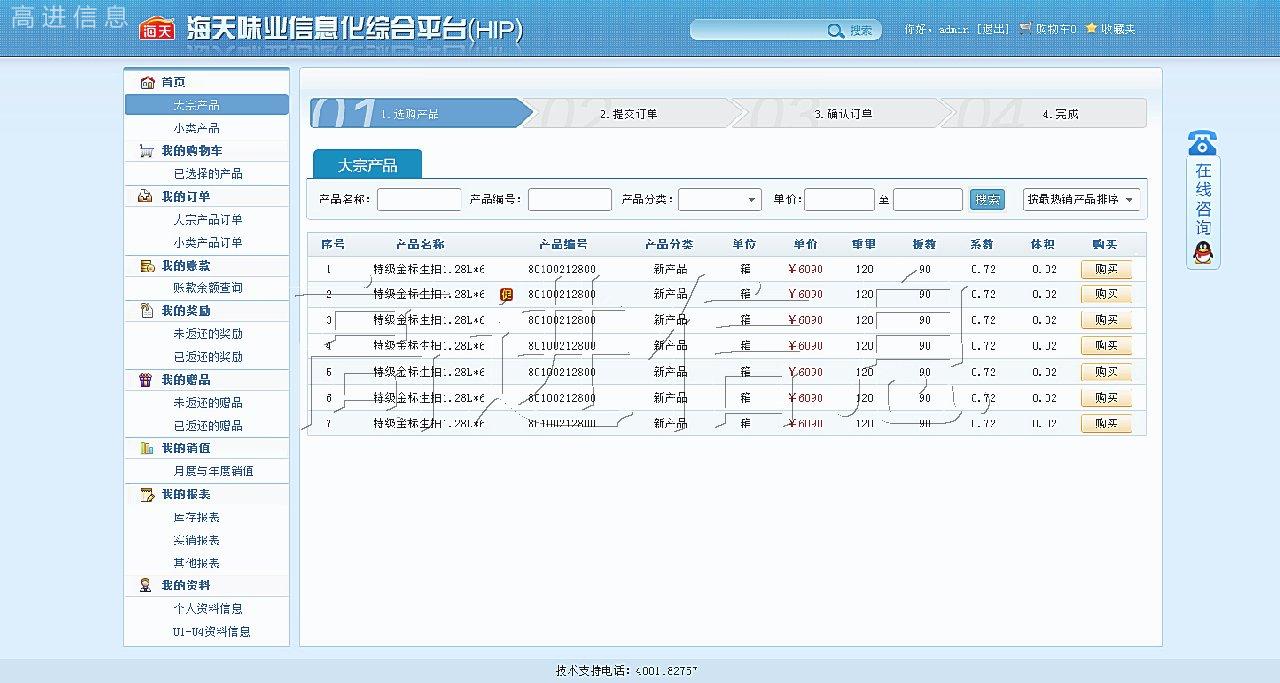The height and width of the screenshot is (683, 1280).
Task: Click 购买 button for the first product
Action: pyautogui.click(x=1106, y=269)
